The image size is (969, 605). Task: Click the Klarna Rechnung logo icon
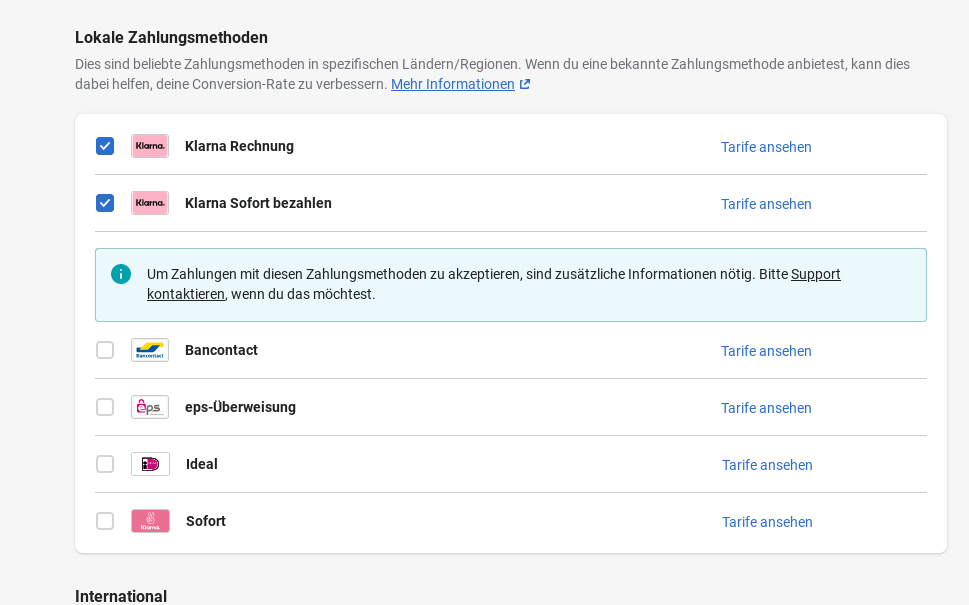pos(150,146)
